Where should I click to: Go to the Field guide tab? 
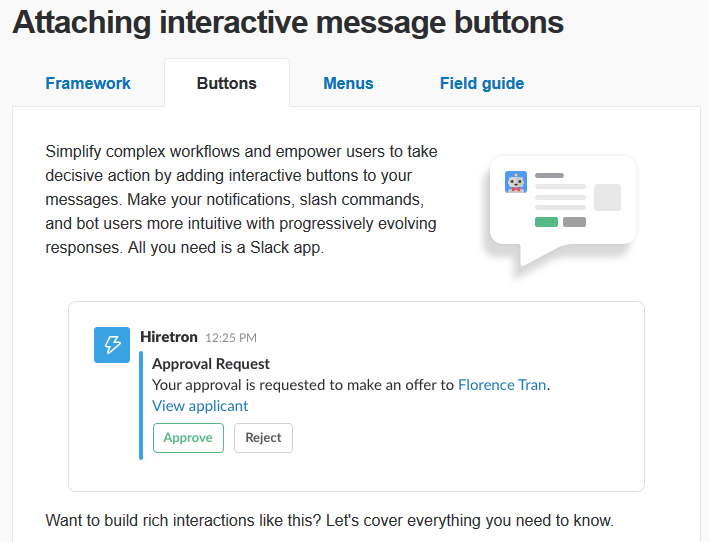point(482,83)
